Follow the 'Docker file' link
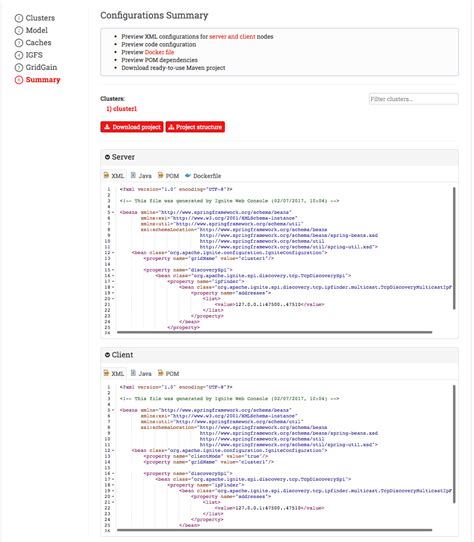474x542 pixels. (x=159, y=52)
